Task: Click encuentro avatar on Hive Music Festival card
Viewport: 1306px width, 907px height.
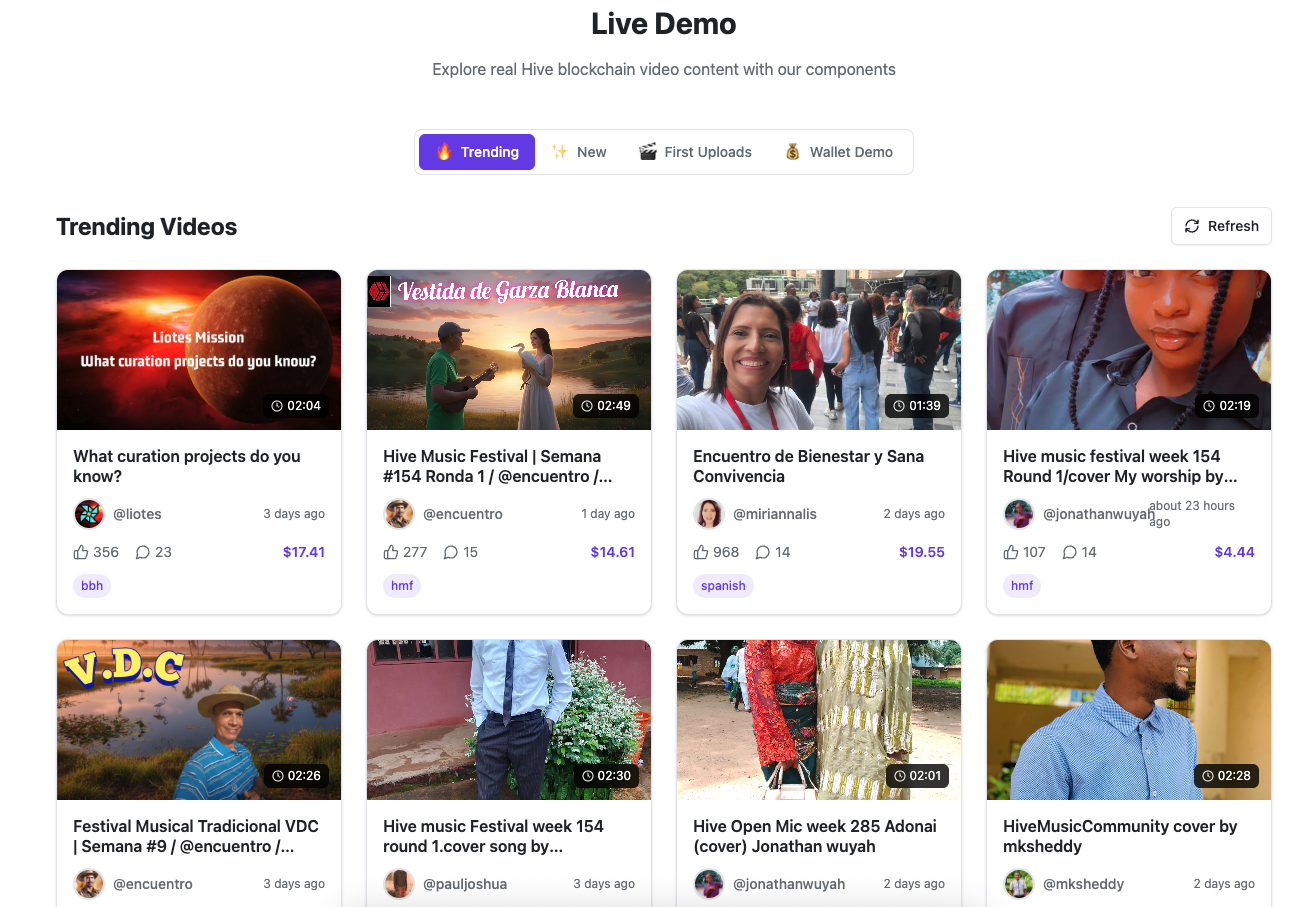Action: tap(399, 514)
